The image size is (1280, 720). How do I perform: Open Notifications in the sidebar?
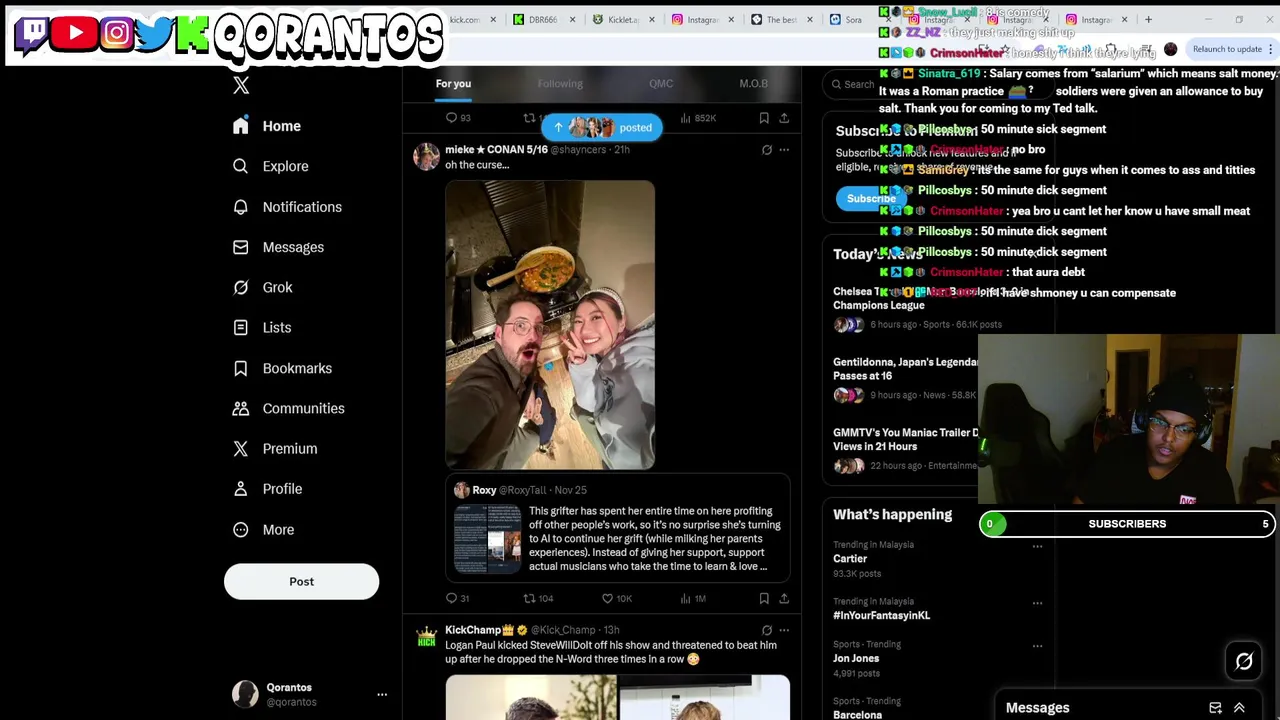[287, 207]
